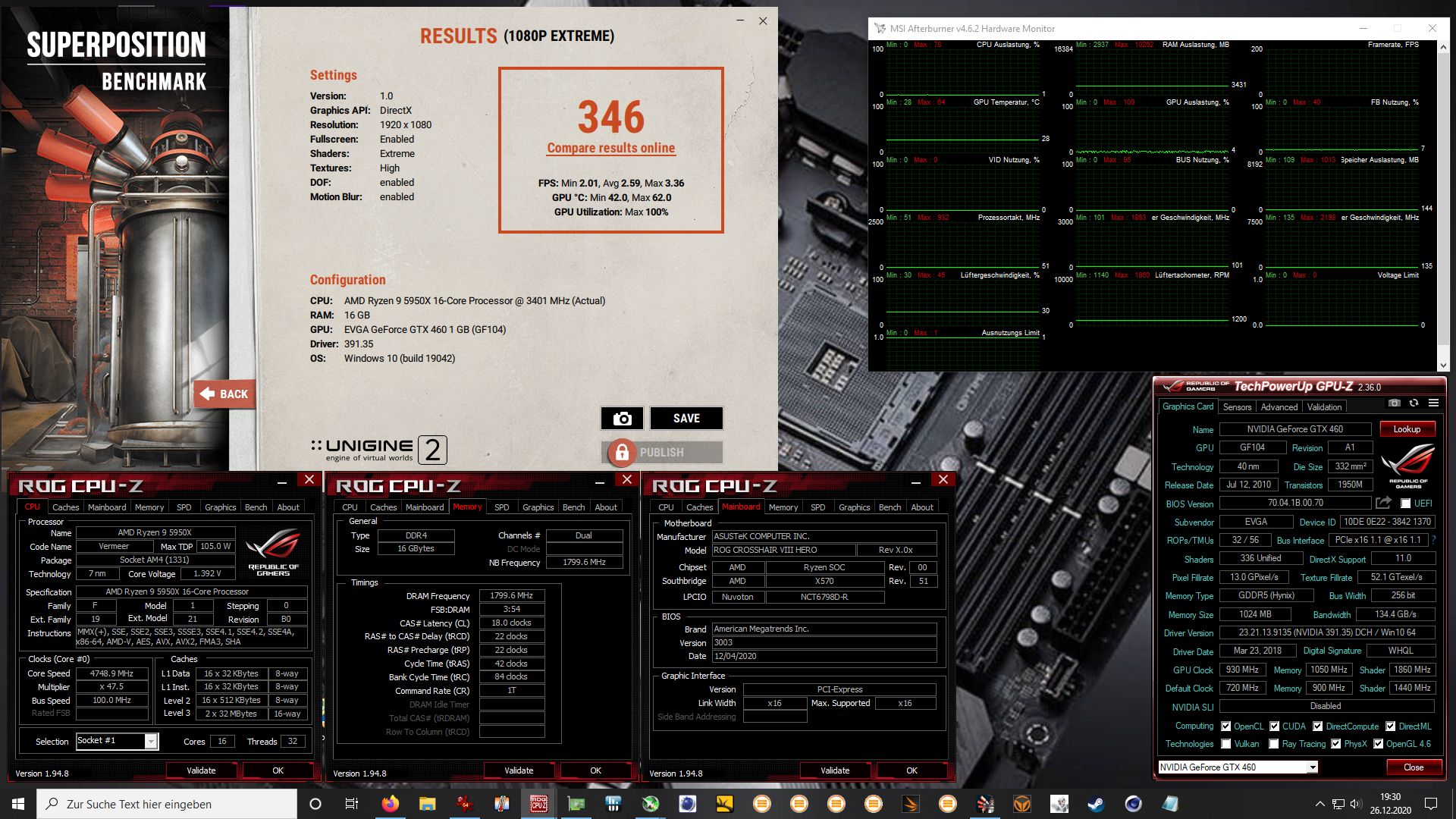Click Validate in the first CPU-Z window
The image size is (1456, 819).
(201, 770)
